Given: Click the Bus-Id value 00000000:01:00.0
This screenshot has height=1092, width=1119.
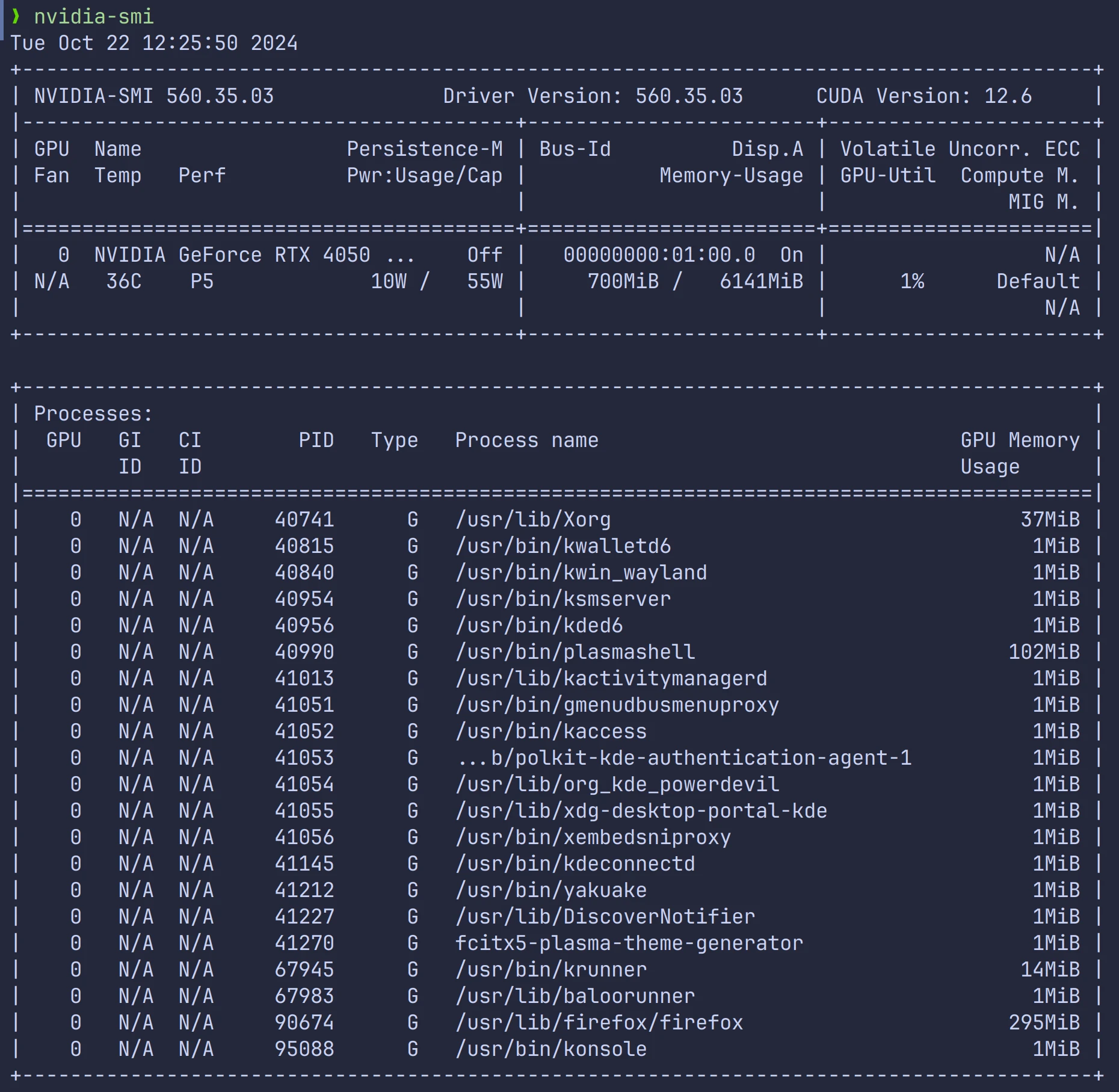Looking at the screenshot, I should point(659,255).
